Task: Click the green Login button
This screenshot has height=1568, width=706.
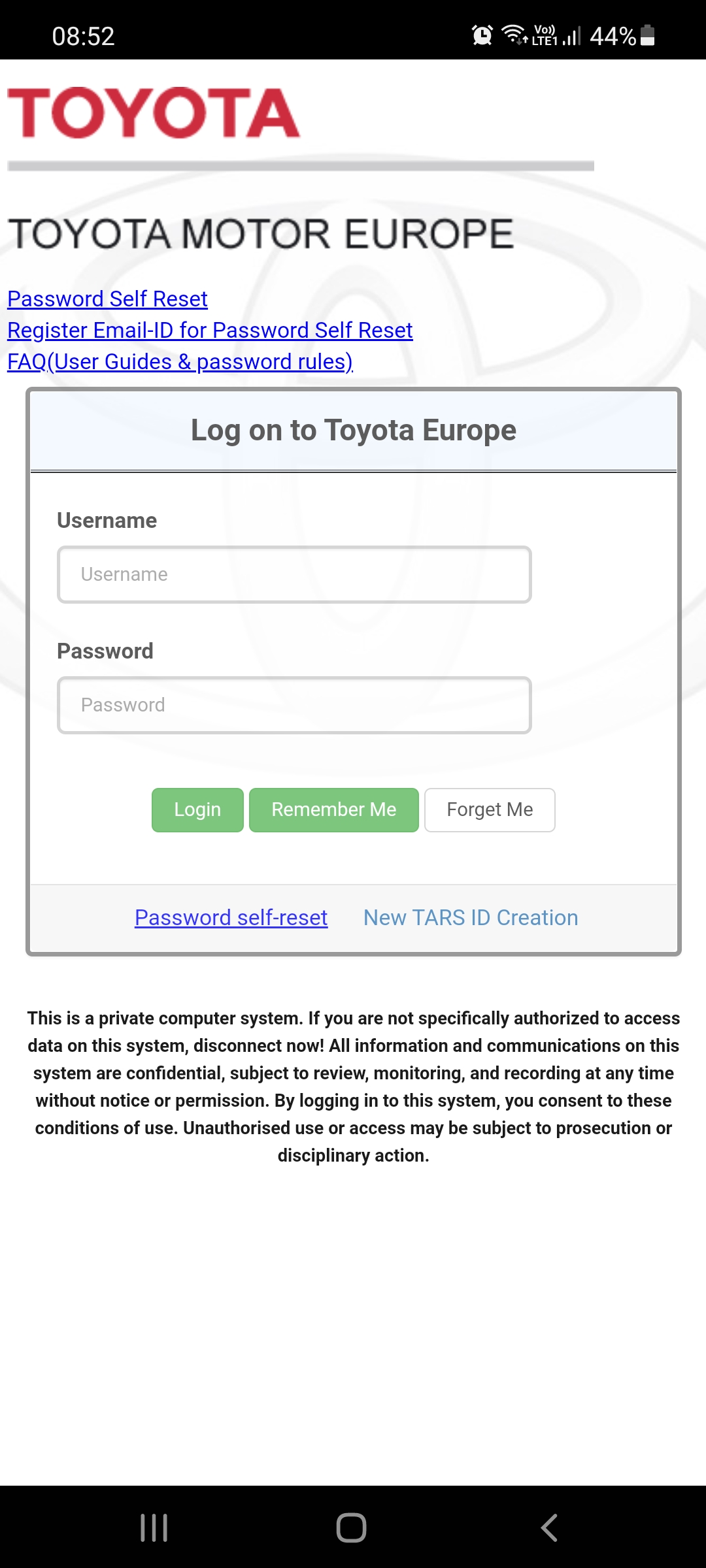Action: (197, 809)
